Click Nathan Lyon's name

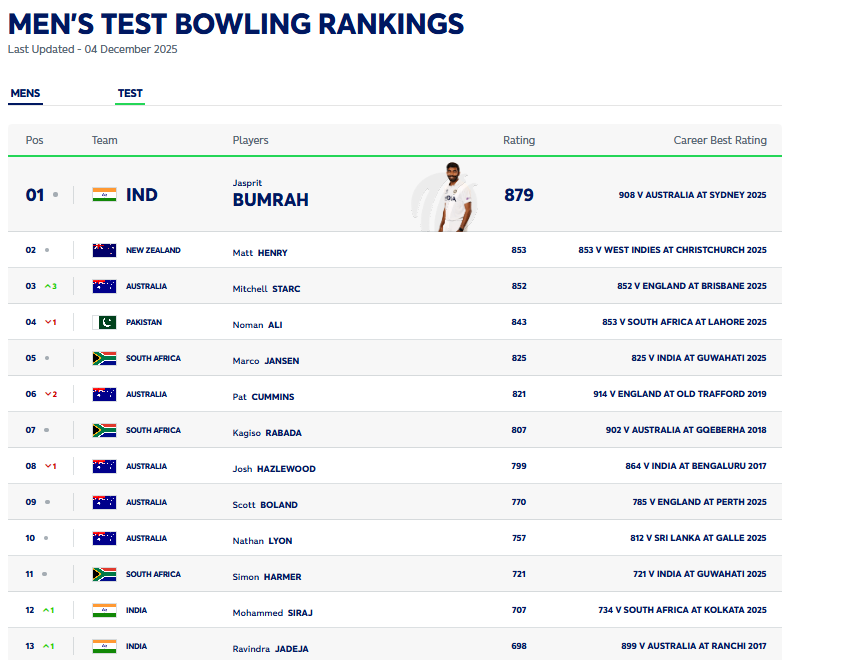262,541
